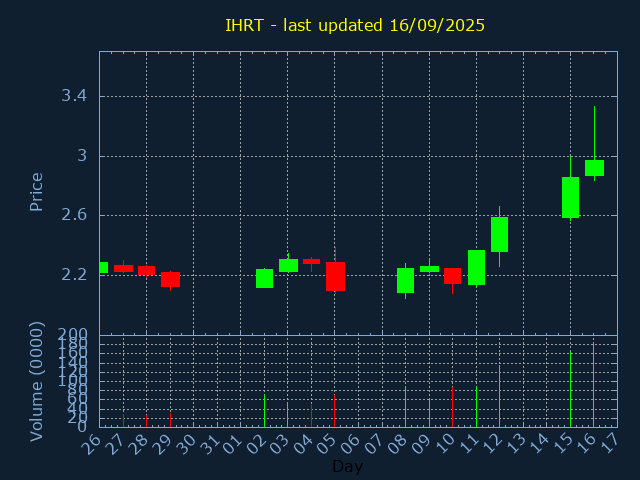This screenshot has height=480, width=640.
Task: Select the red candlestick for day 28
Action: point(147,270)
